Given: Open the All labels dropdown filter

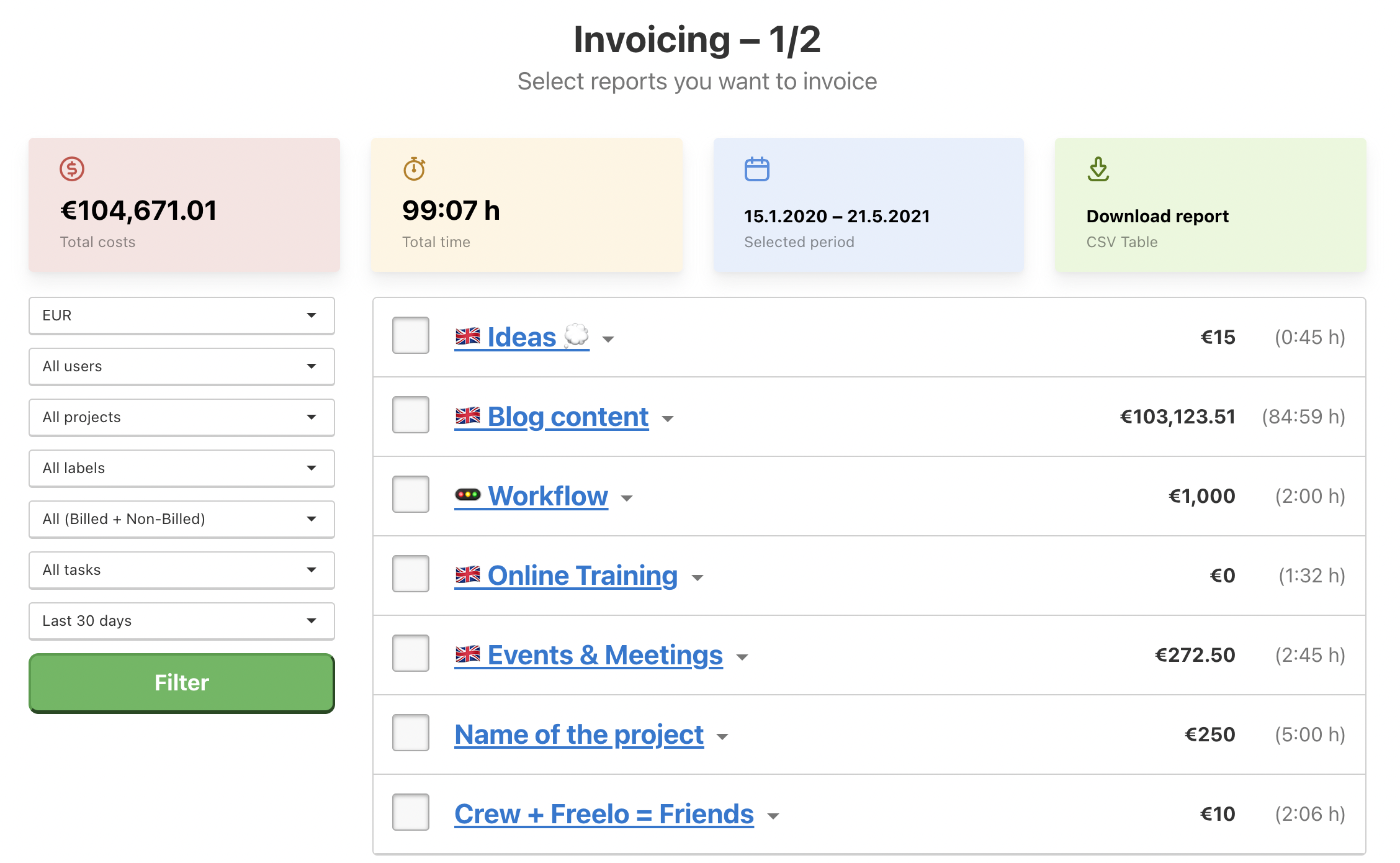Looking at the screenshot, I should pos(180,466).
